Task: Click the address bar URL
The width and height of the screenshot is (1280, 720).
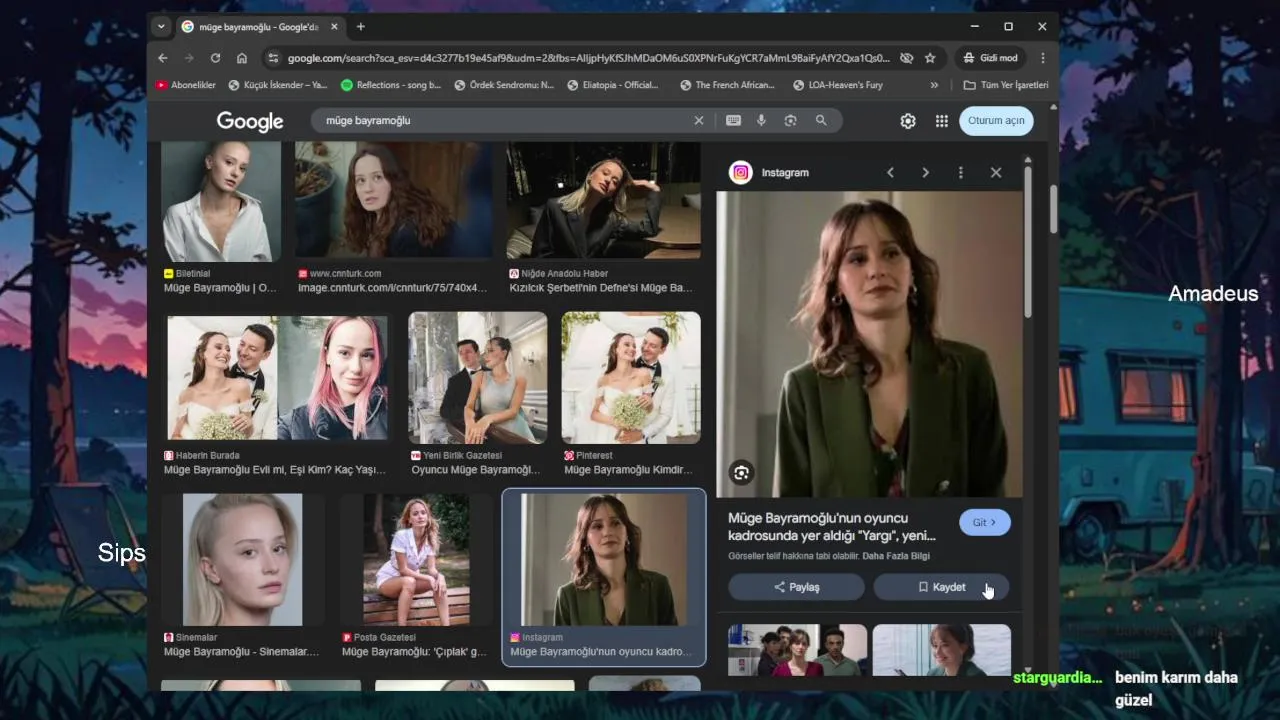Action: (x=588, y=58)
